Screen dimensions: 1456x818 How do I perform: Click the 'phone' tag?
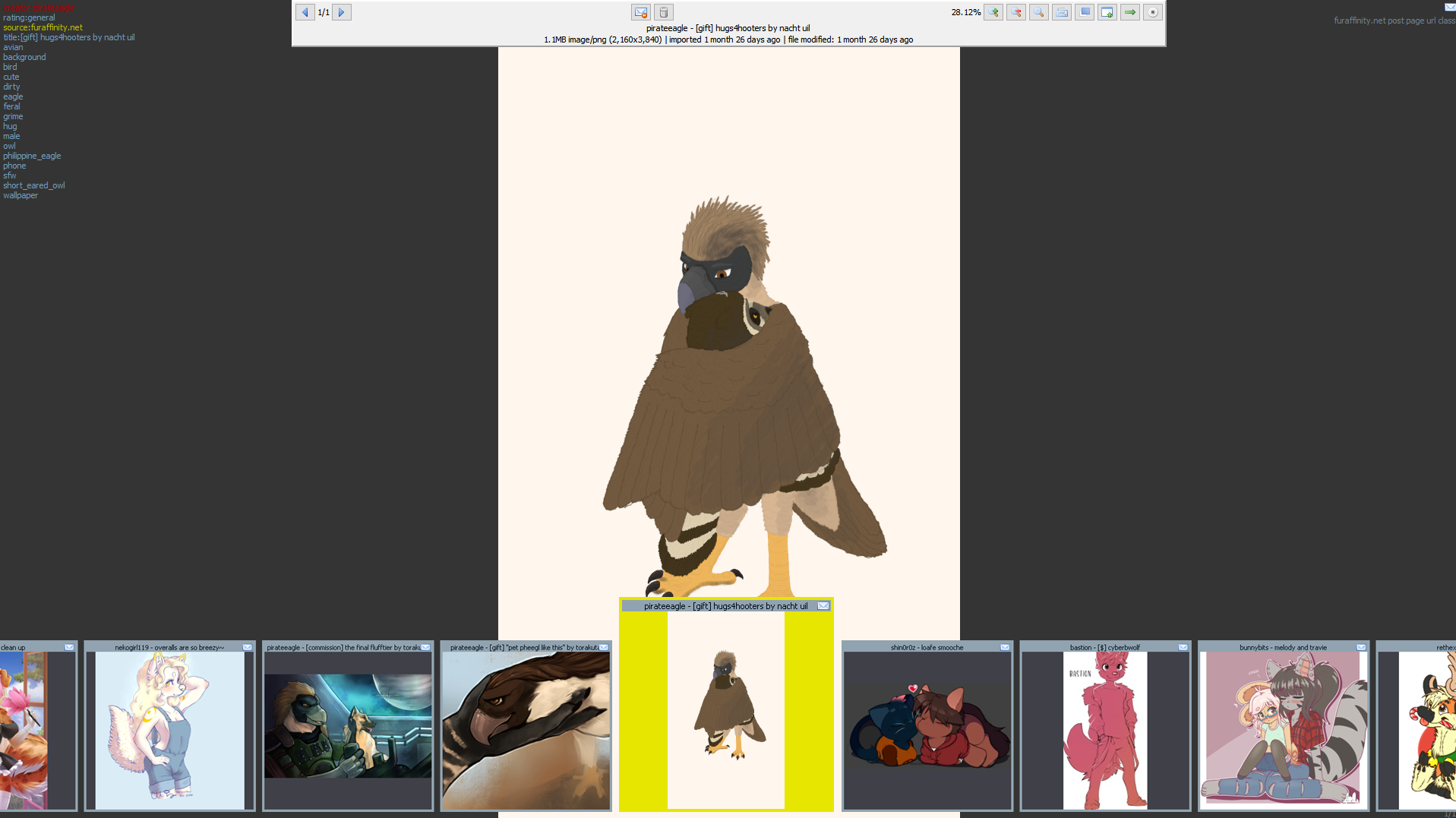click(x=14, y=166)
